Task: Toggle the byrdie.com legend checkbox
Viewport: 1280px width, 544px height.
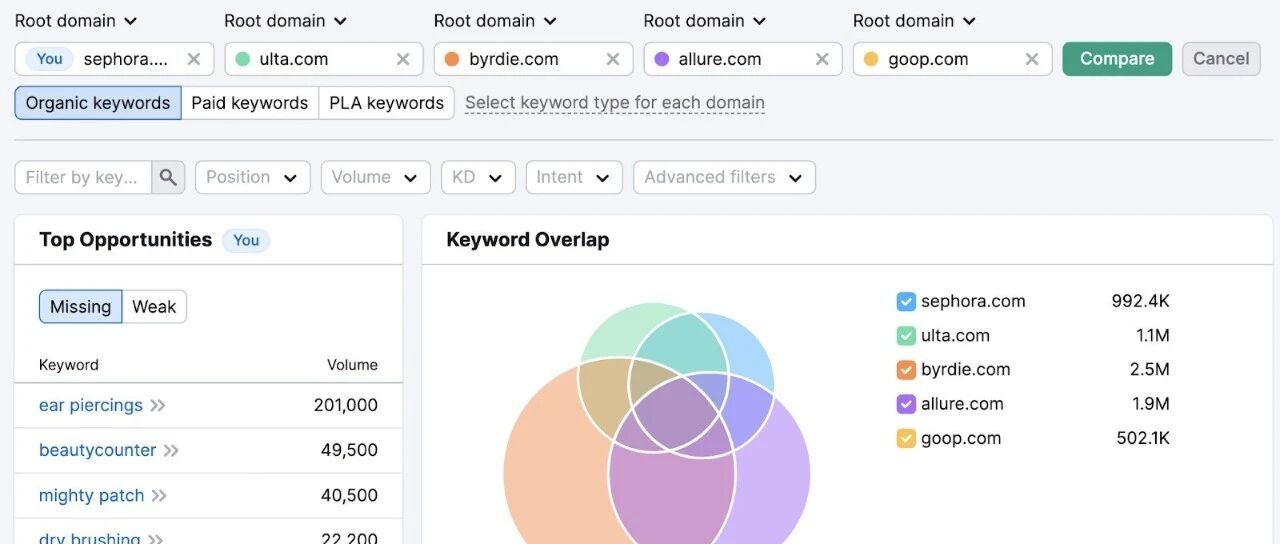Action: tap(906, 369)
